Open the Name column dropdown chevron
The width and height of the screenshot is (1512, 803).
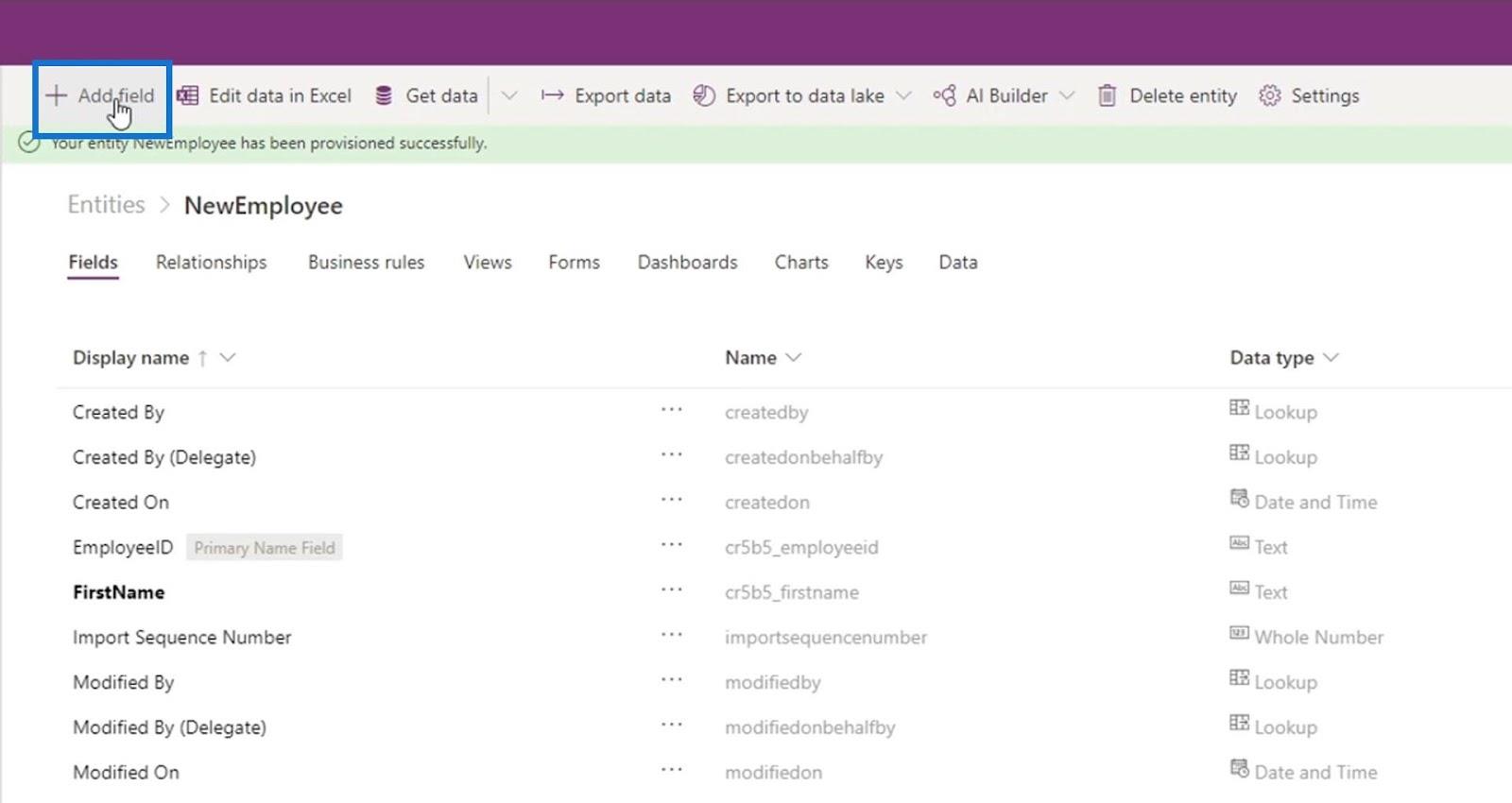793,357
